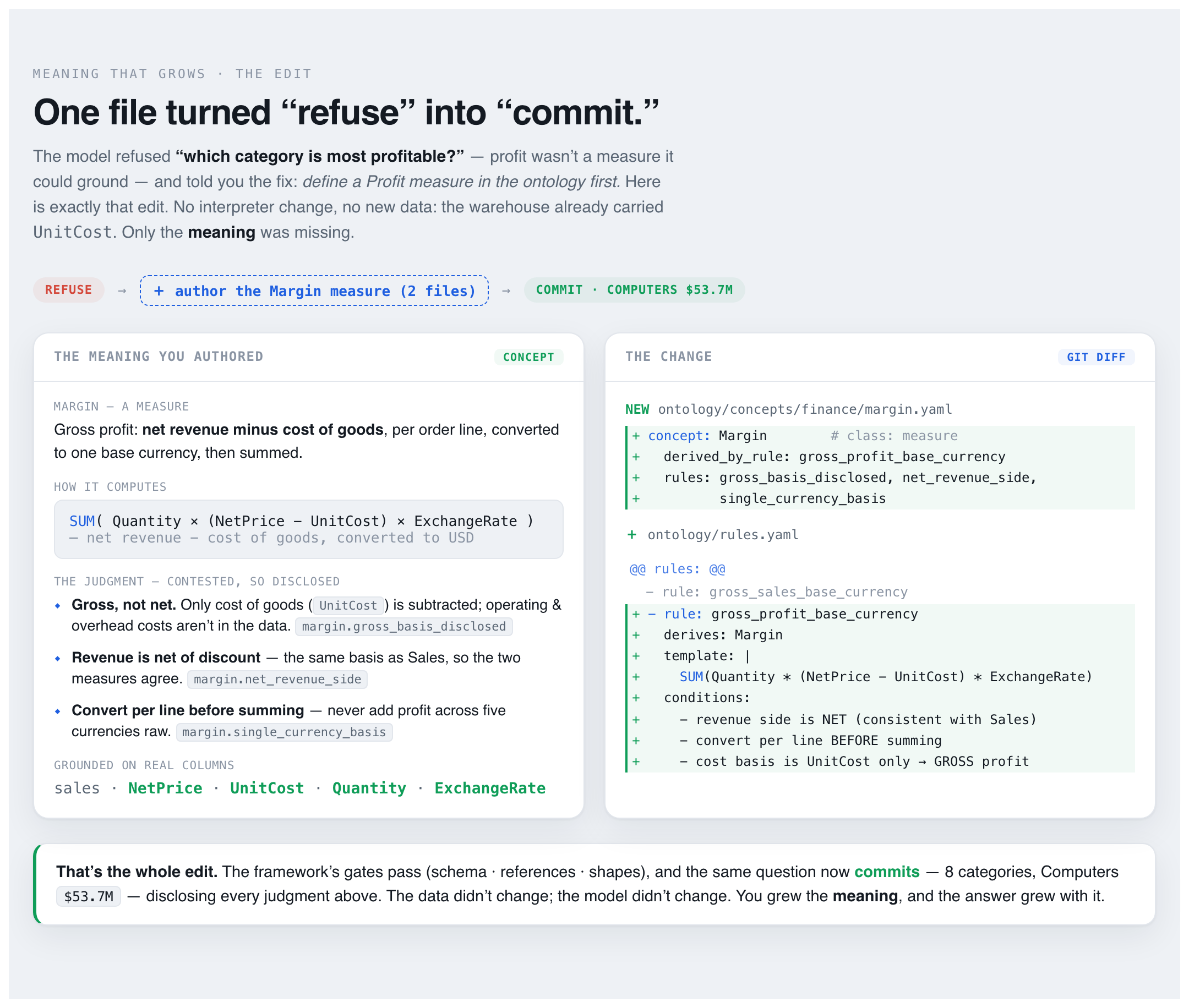The image size is (1189, 1008).
Task: Click 'THE CHANGE' card header
Action: [x=668, y=357]
